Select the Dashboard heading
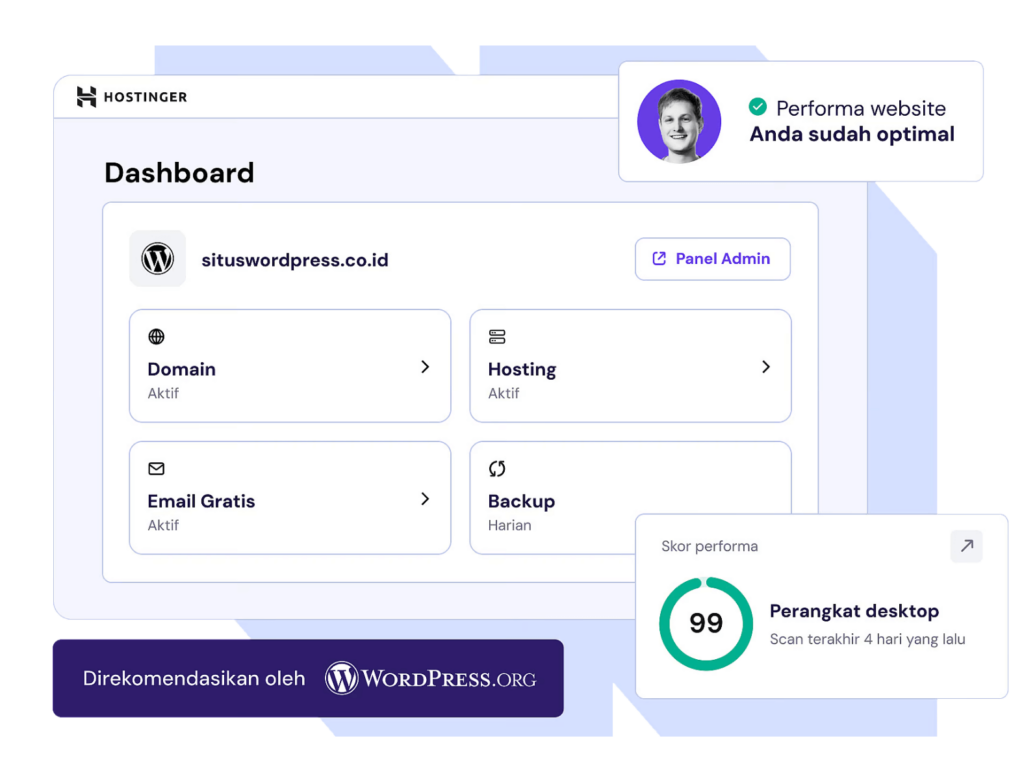 [179, 173]
